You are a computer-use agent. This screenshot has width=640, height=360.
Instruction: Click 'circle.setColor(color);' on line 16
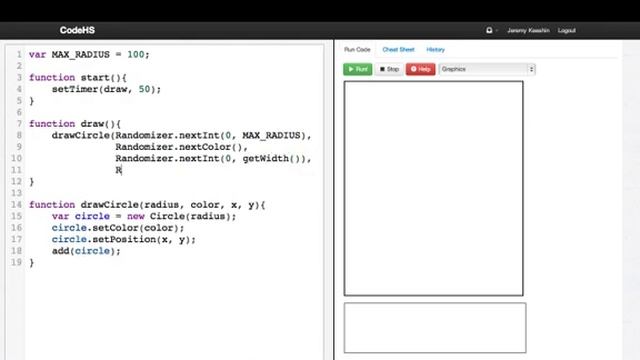(118, 227)
